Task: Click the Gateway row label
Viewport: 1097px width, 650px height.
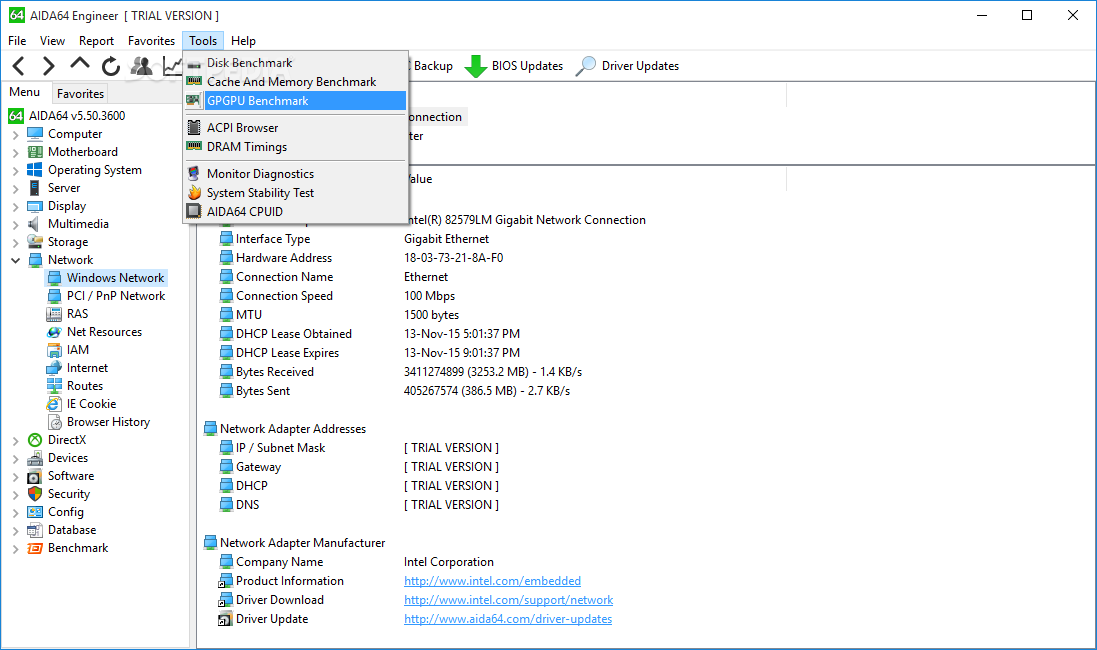Action: coord(258,467)
